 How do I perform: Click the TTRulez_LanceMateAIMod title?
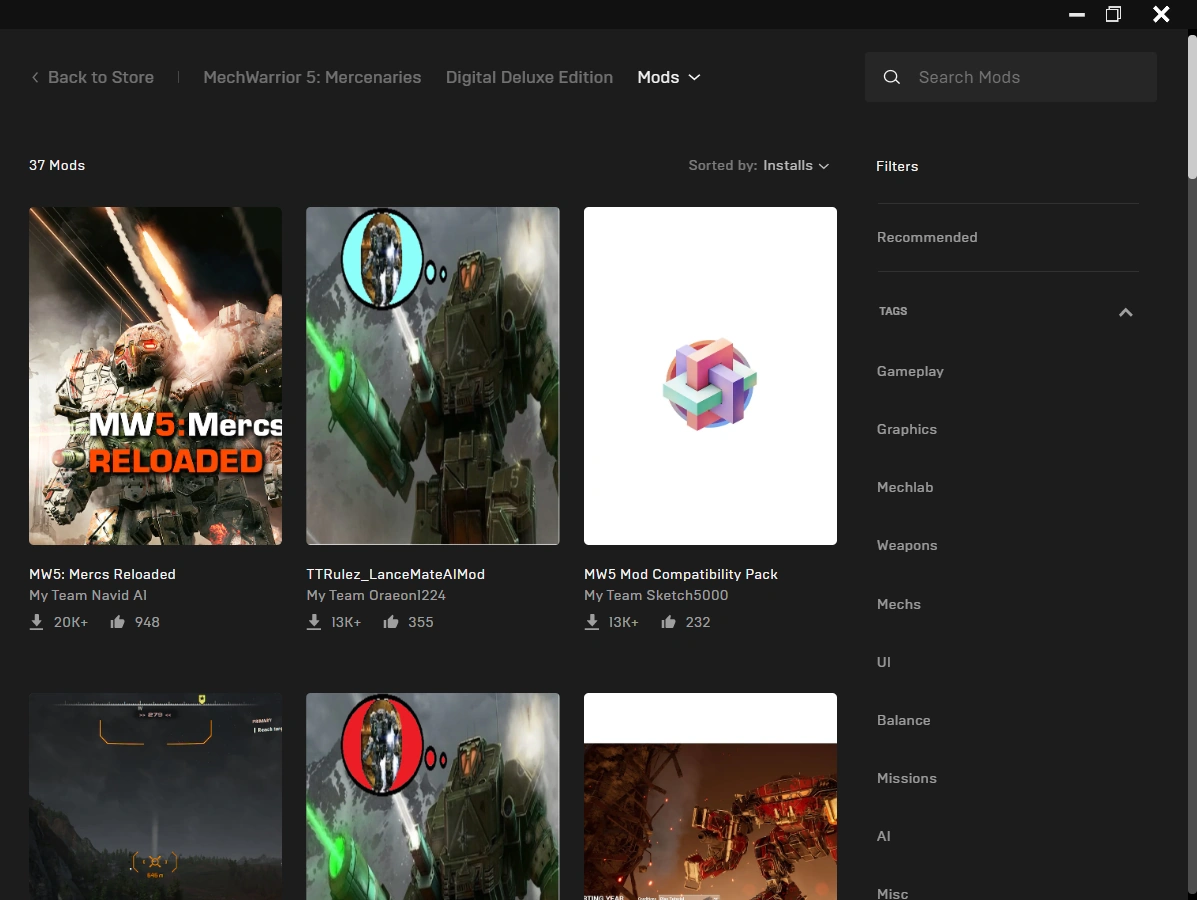(x=395, y=574)
